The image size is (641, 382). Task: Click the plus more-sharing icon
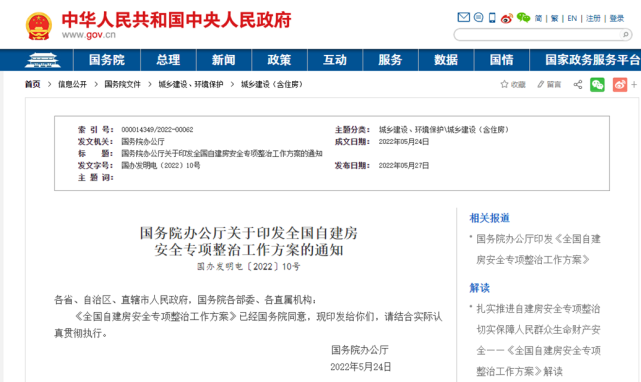pyautogui.click(x=634, y=85)
